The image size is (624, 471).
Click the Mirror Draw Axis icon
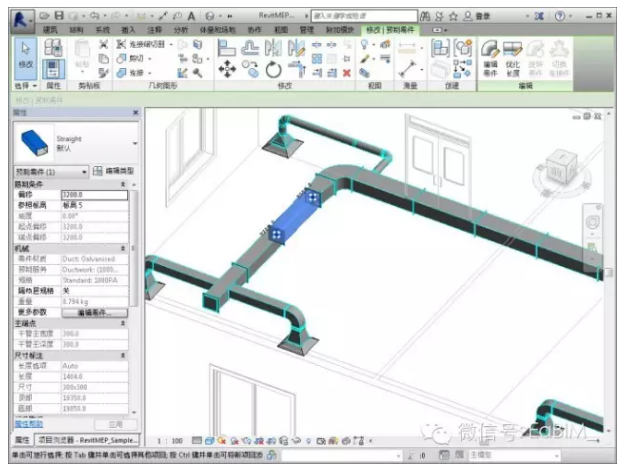[x=296, y=48]
